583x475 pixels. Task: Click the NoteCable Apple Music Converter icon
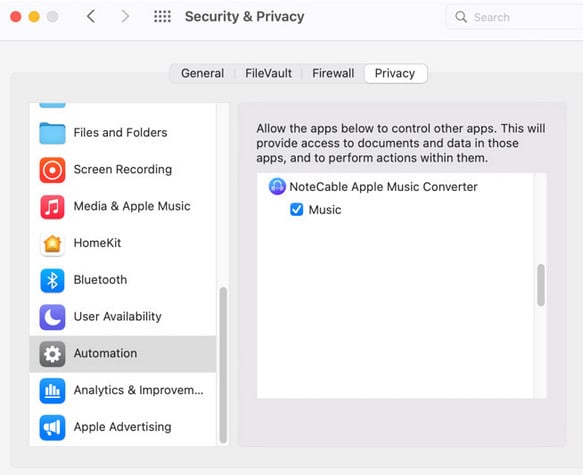click(x=277, y=187)
